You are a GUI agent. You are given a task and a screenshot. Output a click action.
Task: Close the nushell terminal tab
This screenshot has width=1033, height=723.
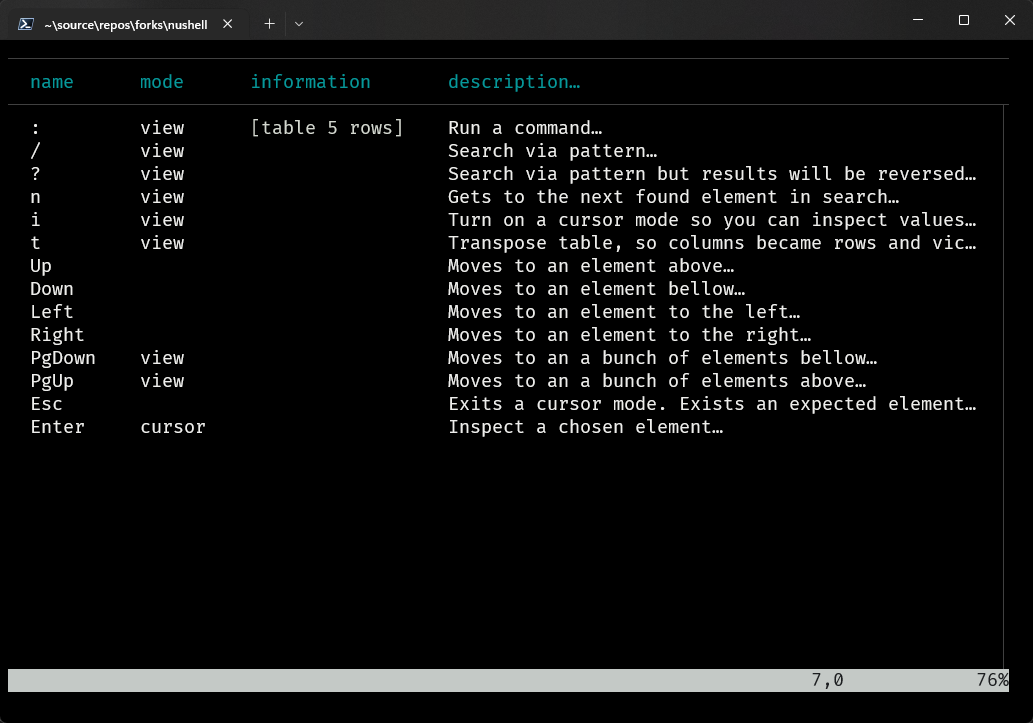click(x=227, y=24)
